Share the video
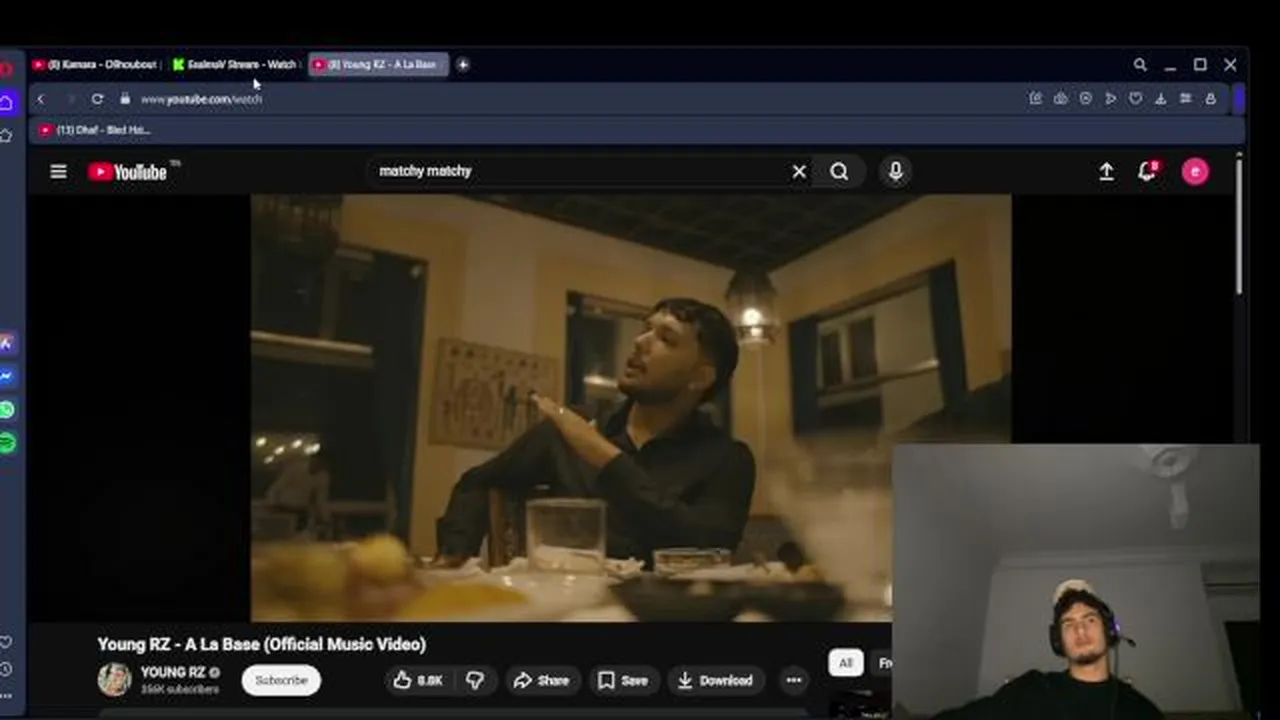Screen dimensions: 1280x720 click(541, 681)
